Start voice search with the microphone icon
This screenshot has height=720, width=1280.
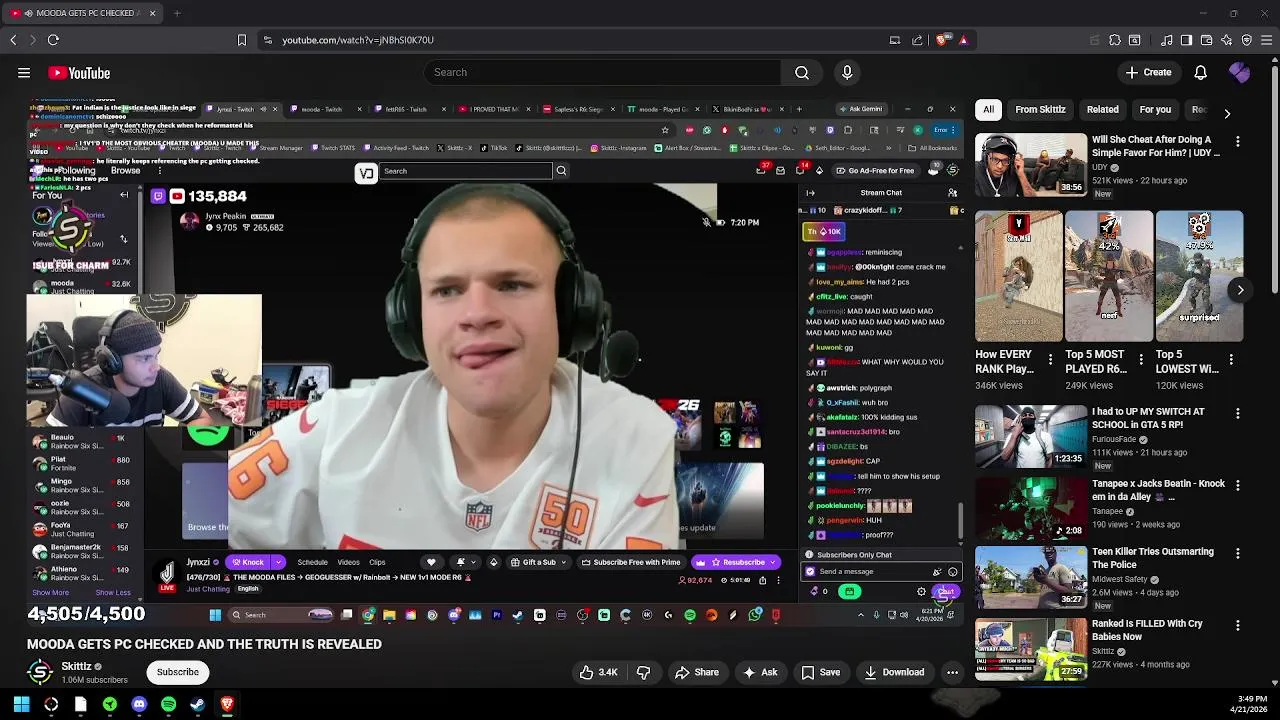point(847,72)
